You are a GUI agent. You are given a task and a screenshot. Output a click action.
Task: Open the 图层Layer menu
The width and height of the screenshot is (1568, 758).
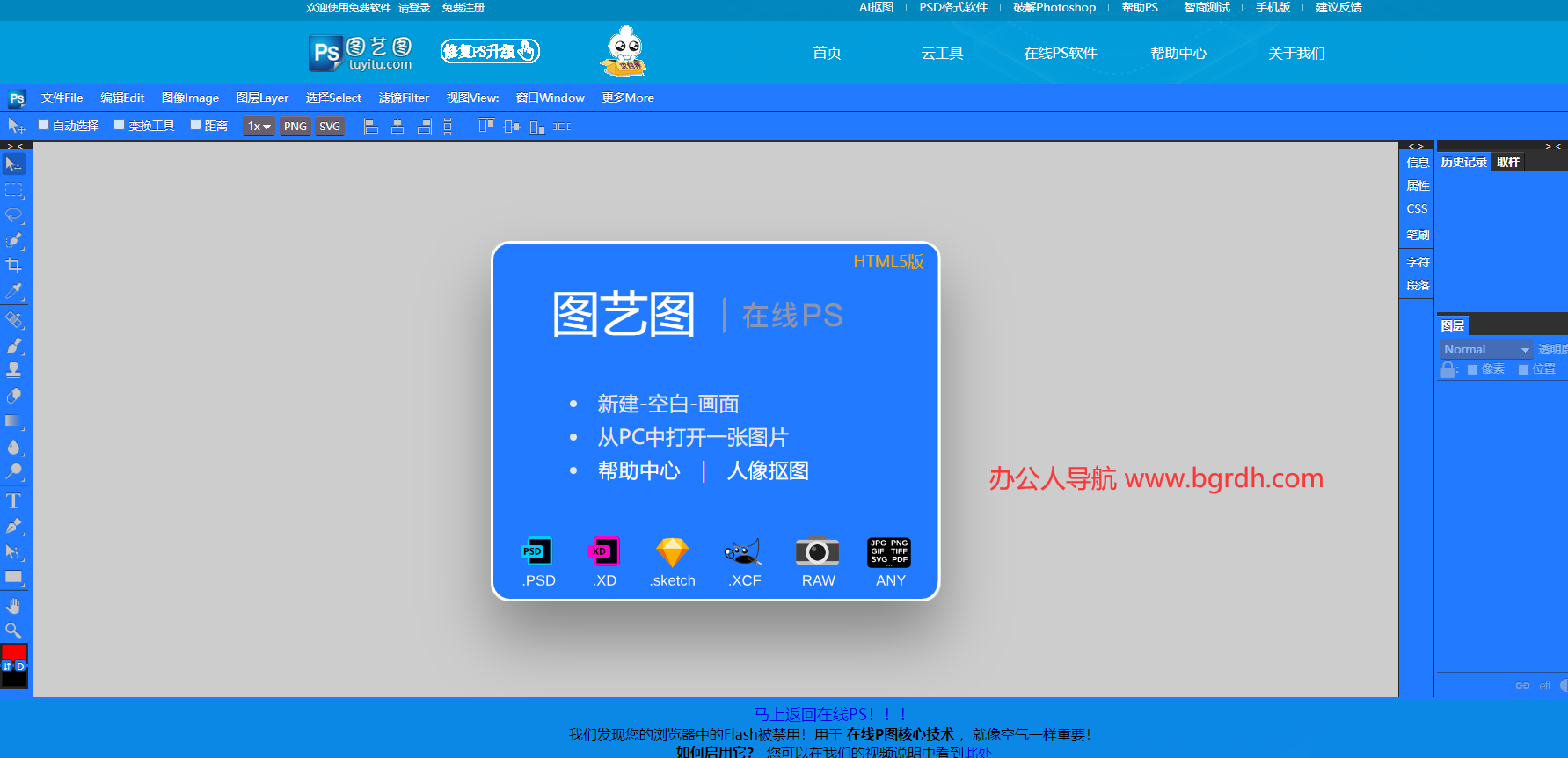click(x=262, y=98)
